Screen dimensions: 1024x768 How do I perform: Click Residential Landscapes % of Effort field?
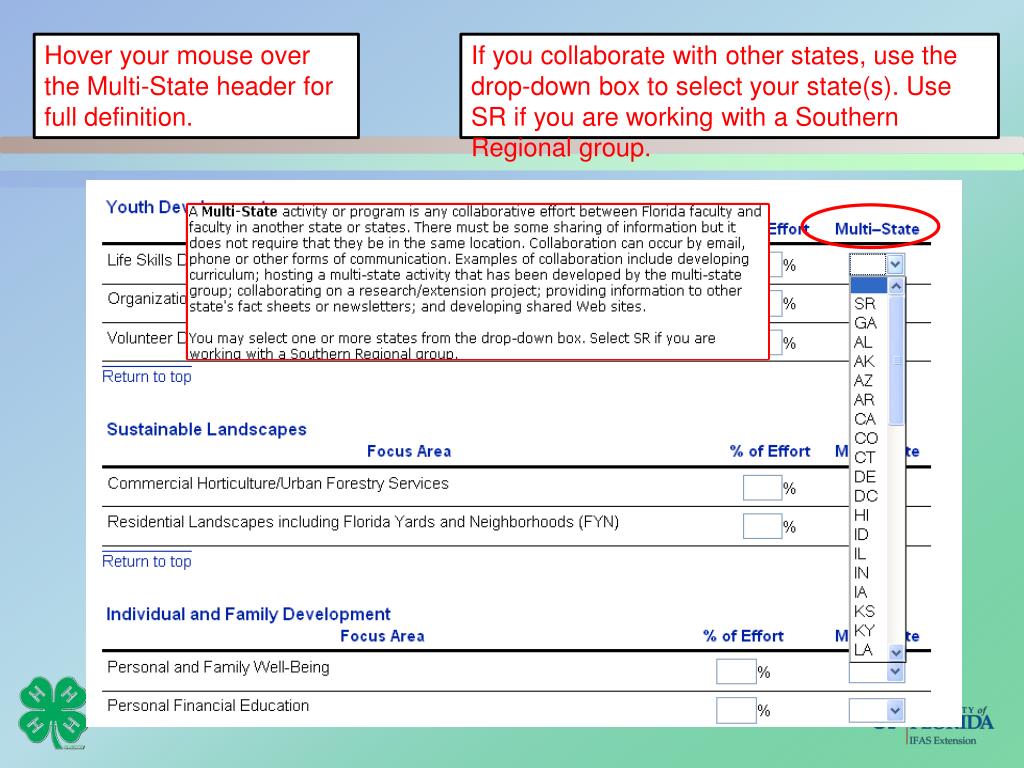point(762,526)
